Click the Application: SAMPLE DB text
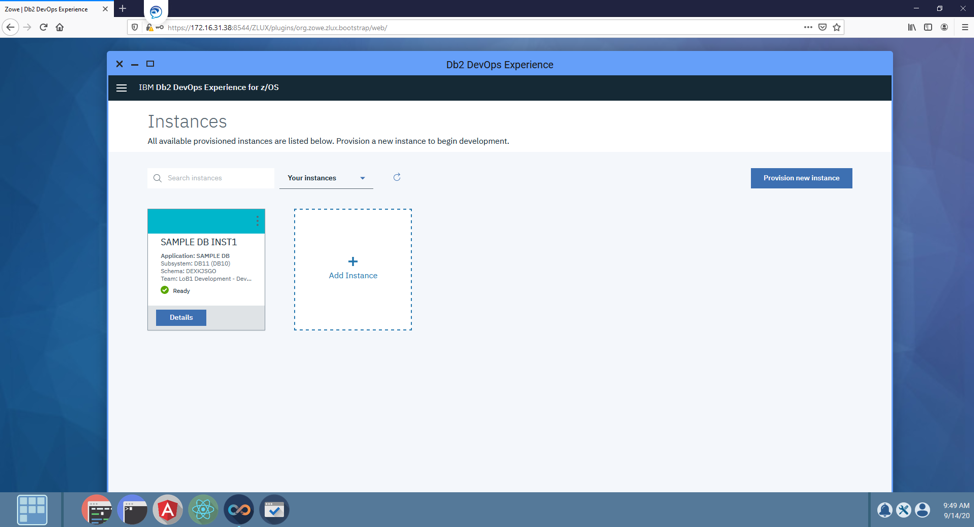Screen dimensions: 974x527 195,256
